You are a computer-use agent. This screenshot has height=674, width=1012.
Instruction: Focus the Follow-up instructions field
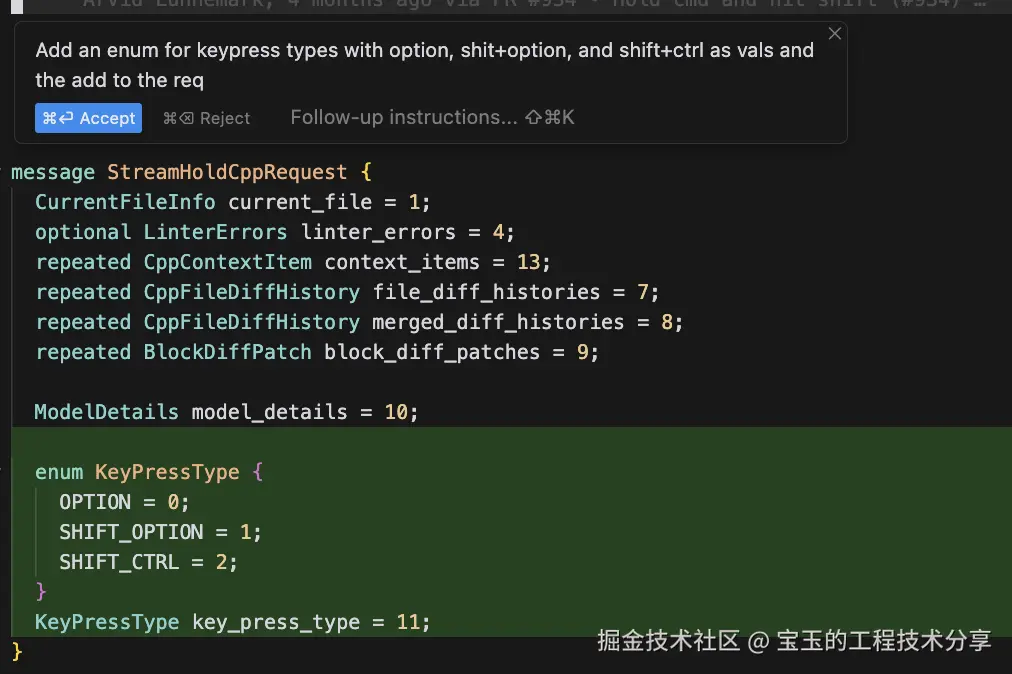[404, 117]
